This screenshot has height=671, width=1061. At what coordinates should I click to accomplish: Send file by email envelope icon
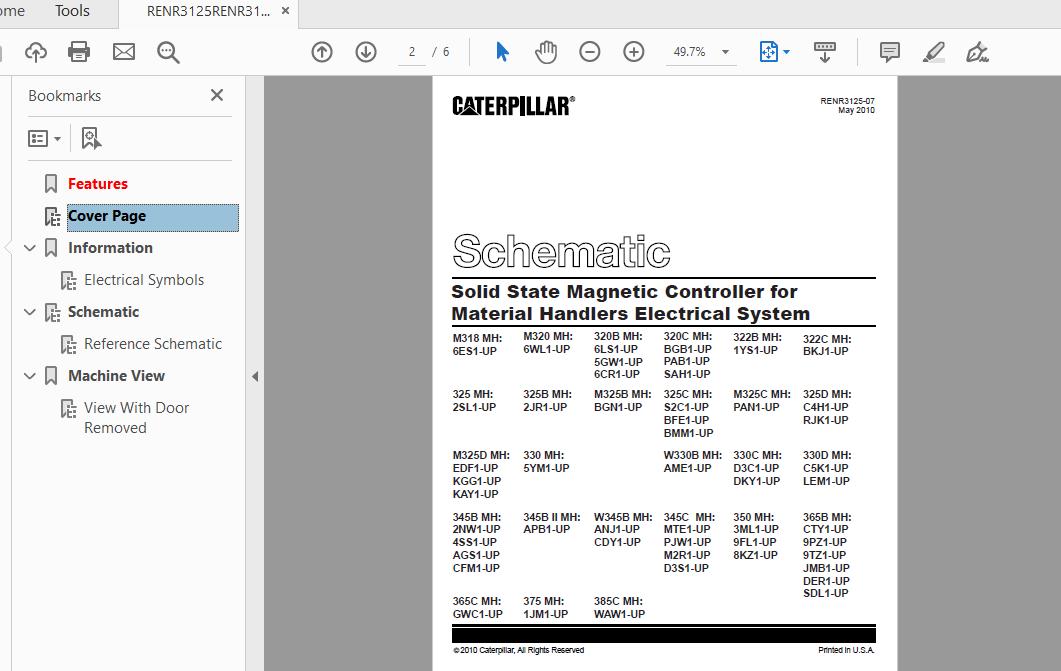point(124,52)
